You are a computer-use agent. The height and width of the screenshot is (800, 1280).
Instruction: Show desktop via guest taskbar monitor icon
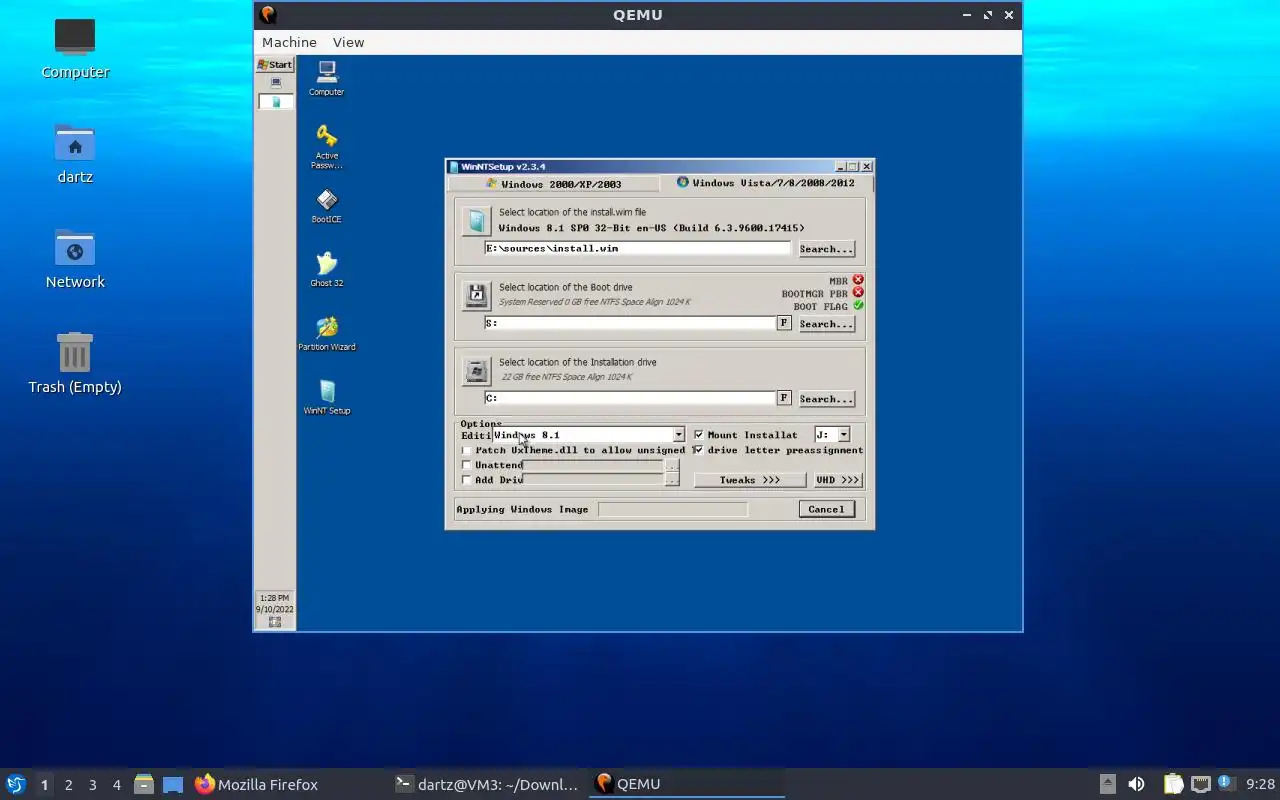pyautogui.click(x=276, y=83)
